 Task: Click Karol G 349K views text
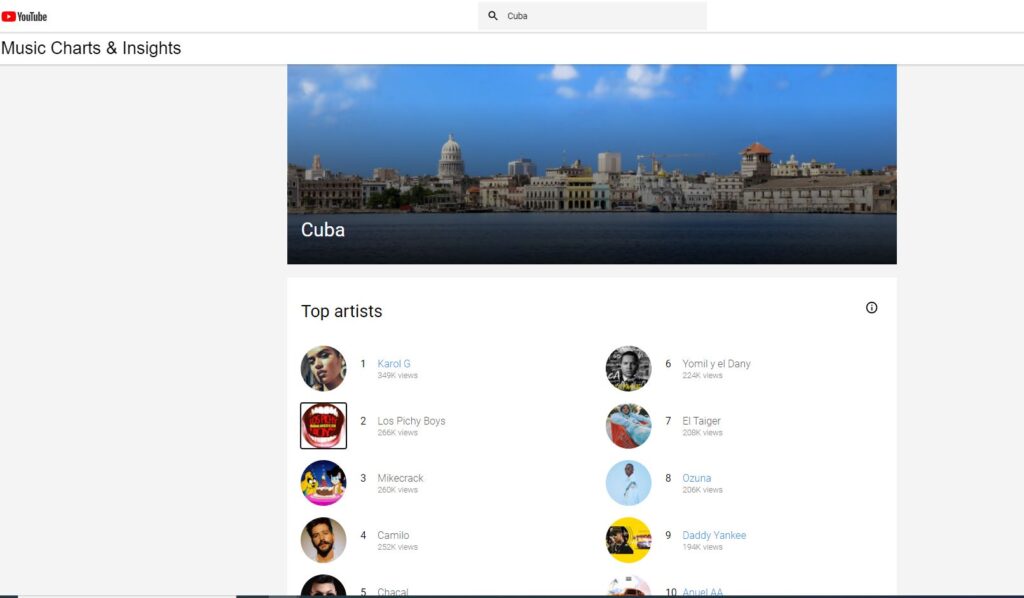(x=397, y=375)
